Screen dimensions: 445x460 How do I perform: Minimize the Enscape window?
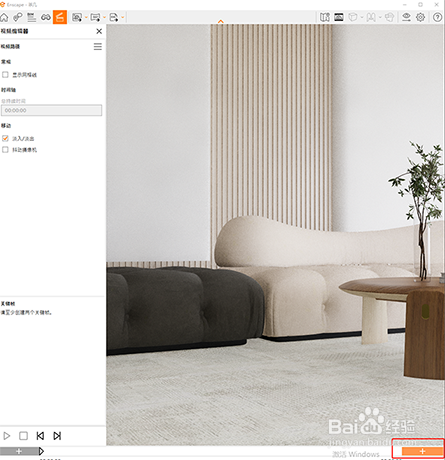pyautogui.click(x=405, y=5)
